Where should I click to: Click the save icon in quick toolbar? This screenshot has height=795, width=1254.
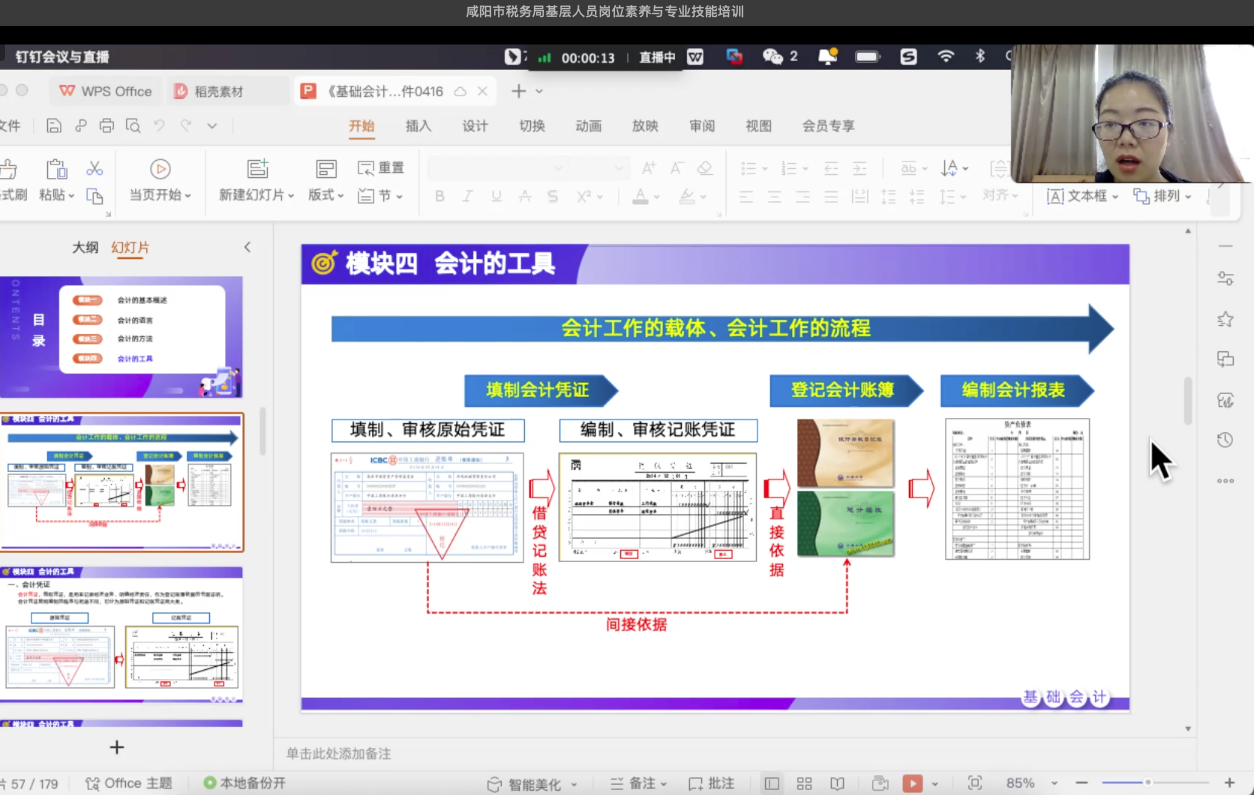54,126
